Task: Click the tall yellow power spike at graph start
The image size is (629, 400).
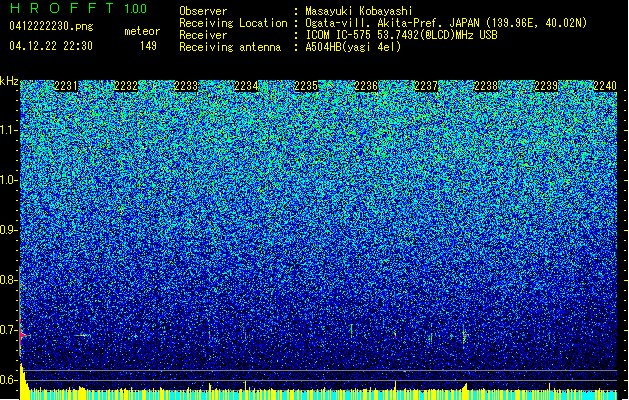Action: coord(23,381)
